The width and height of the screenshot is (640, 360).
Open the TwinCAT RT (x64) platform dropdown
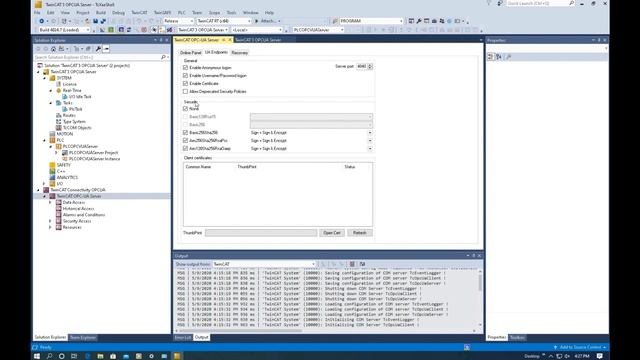(223, 21)
